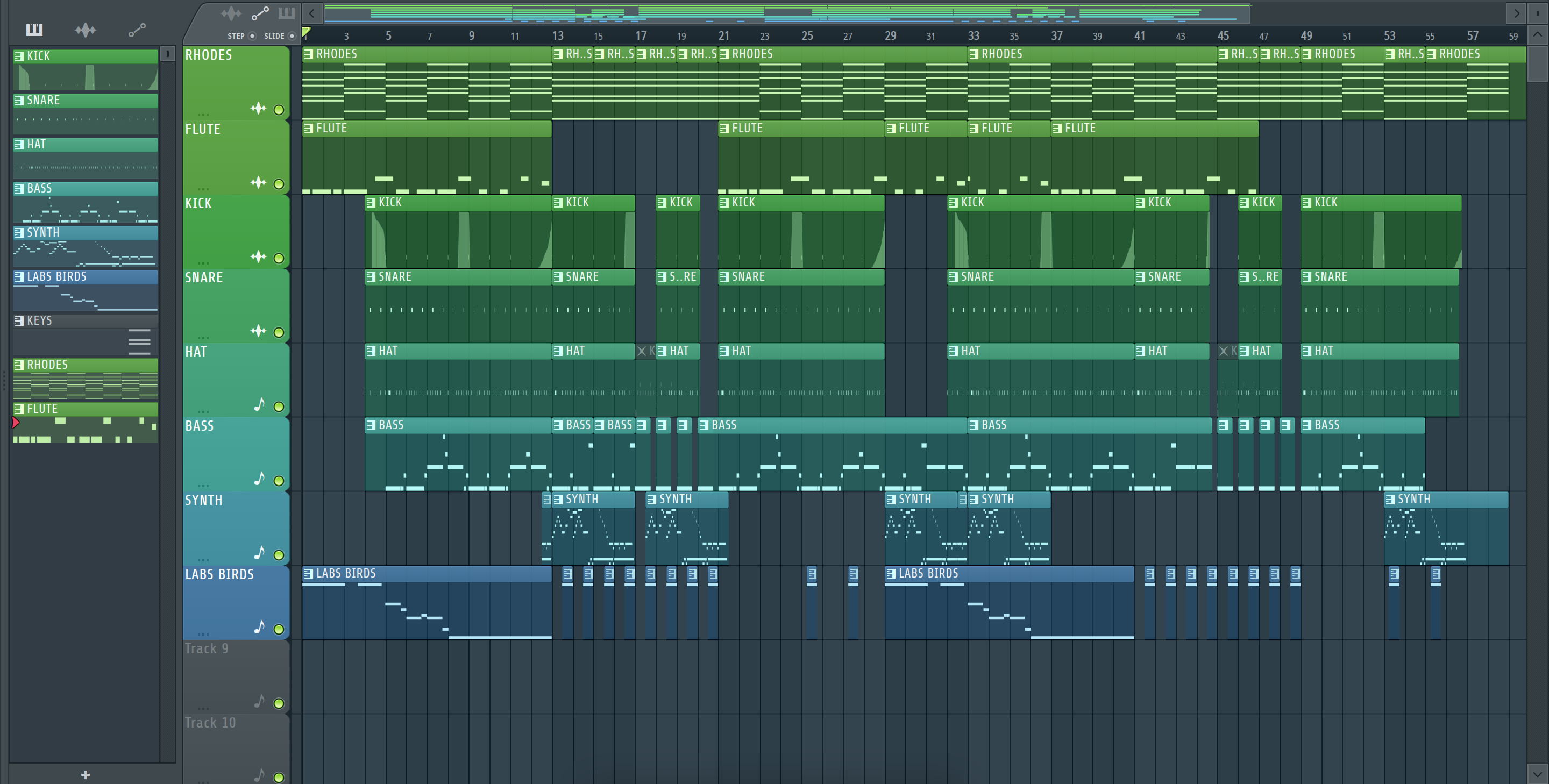Viewport: 1549px width, 784px height.
Task: Mute the FLUTE track
Action: [279, 184]
